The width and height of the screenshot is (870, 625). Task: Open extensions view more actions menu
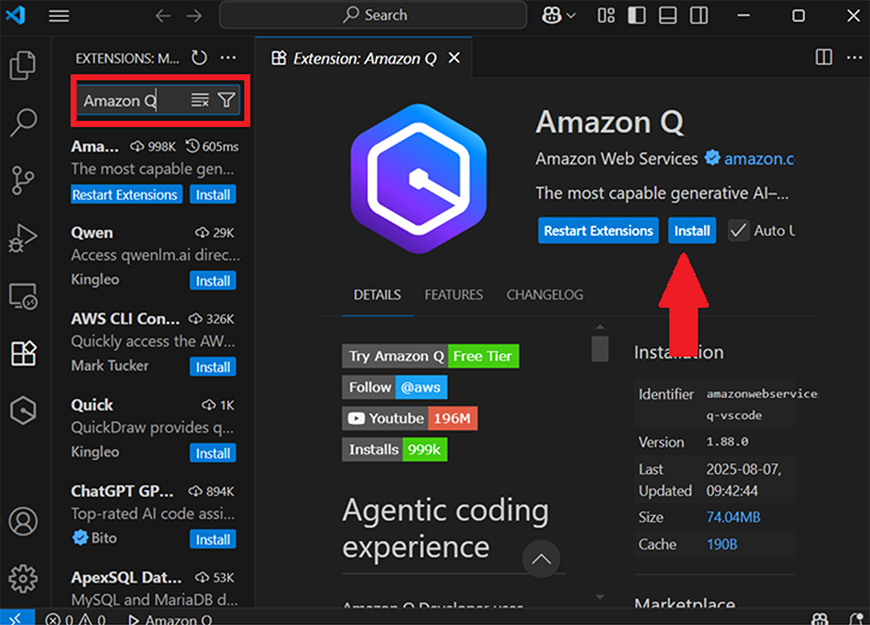pyautogui.click(x=227, y=57)
